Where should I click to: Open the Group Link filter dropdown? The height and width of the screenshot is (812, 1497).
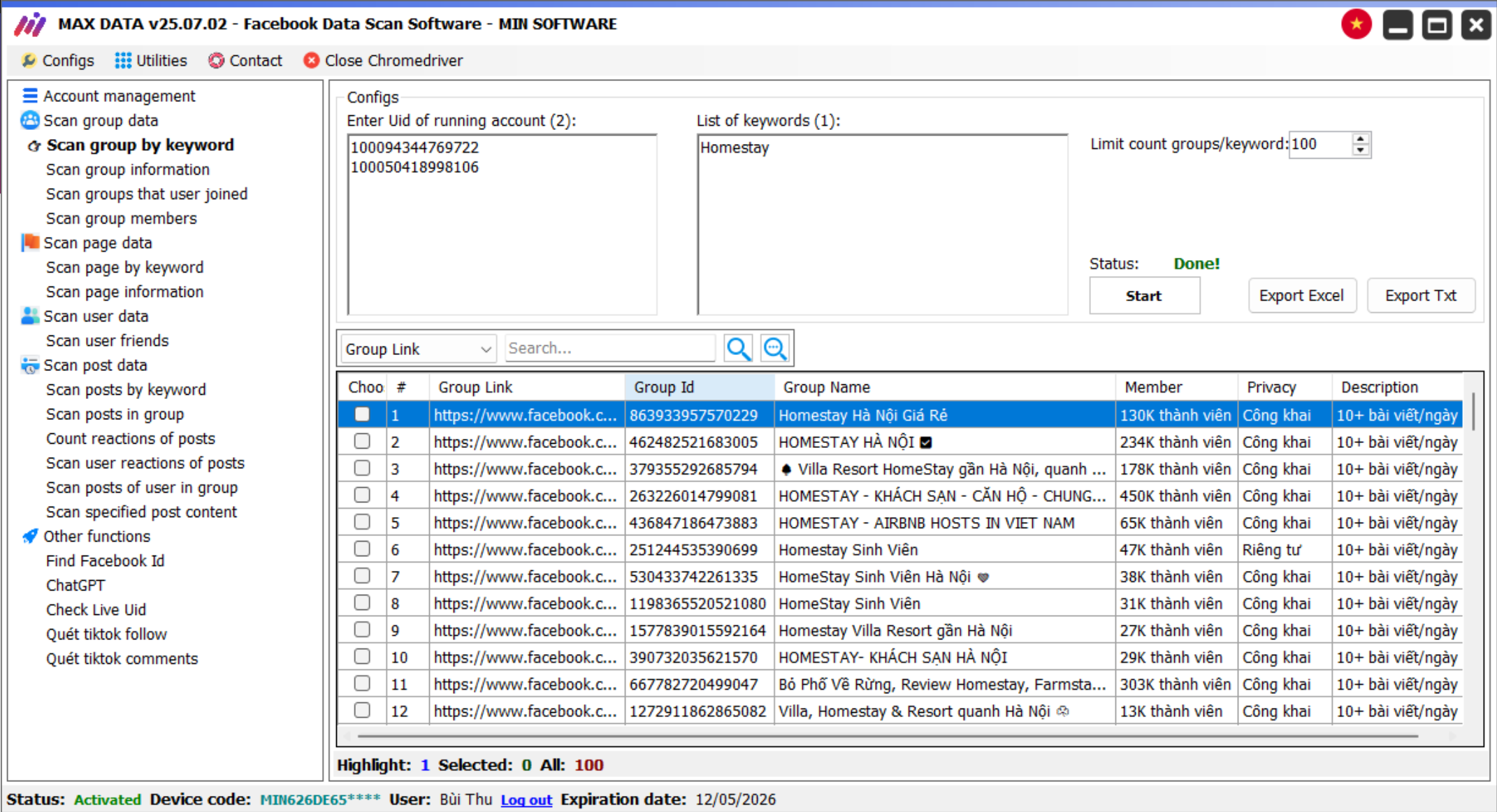(419, 349)
